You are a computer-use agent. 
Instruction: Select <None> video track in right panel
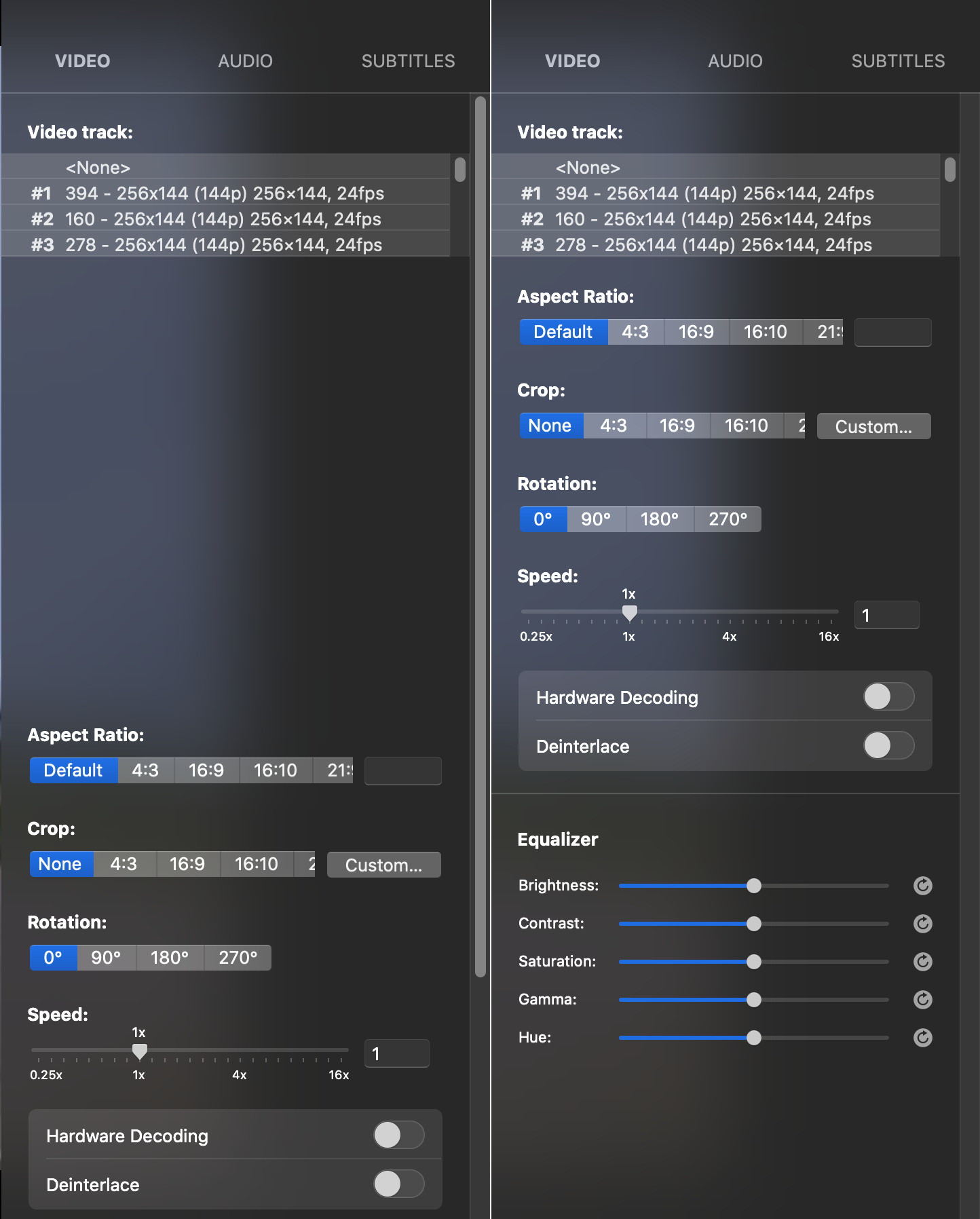[x=716, y=167]
